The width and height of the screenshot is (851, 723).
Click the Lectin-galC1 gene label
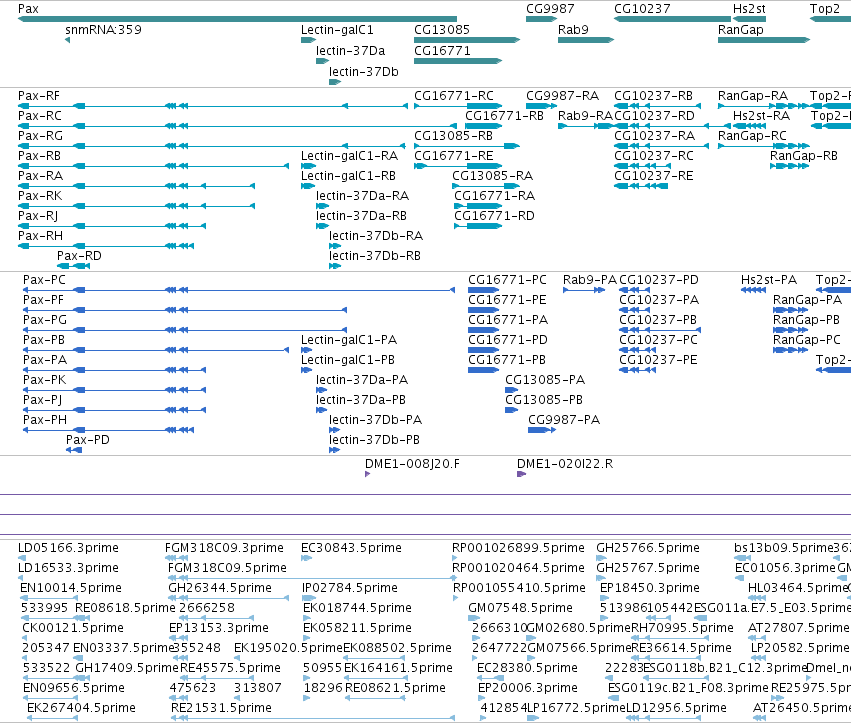337,30
